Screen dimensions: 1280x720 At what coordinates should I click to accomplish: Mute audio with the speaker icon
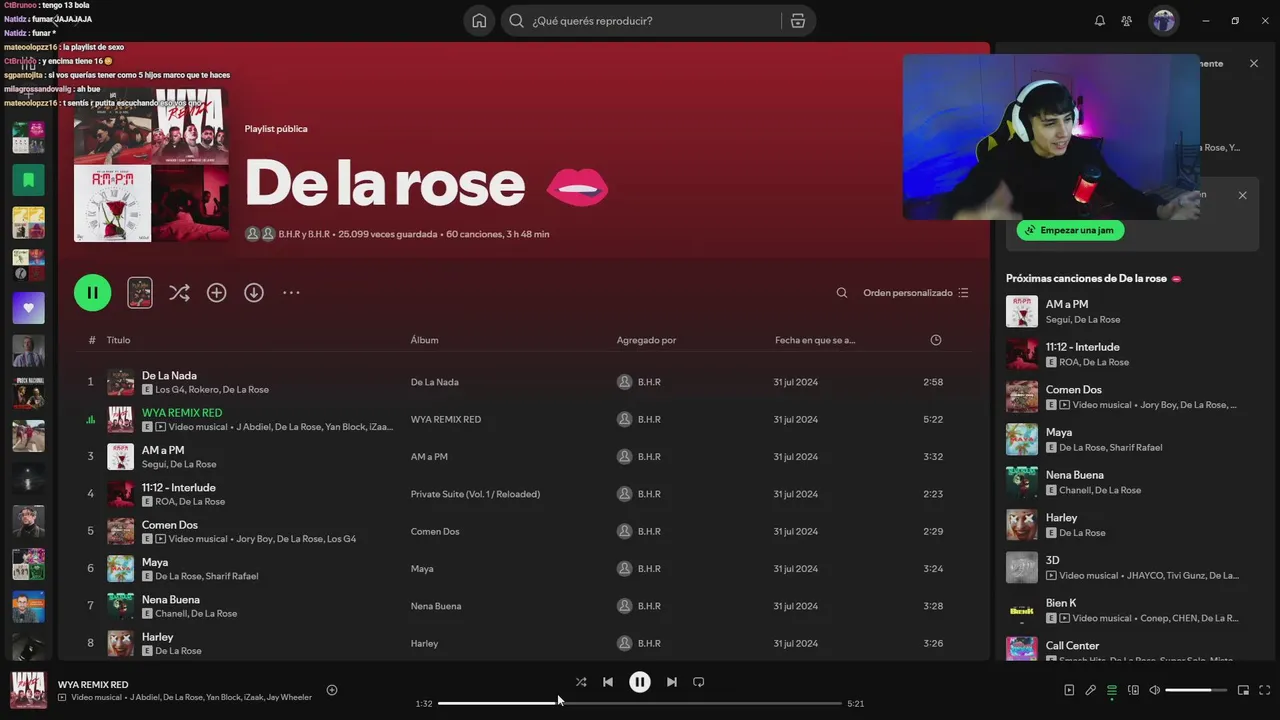[1154, 690]
